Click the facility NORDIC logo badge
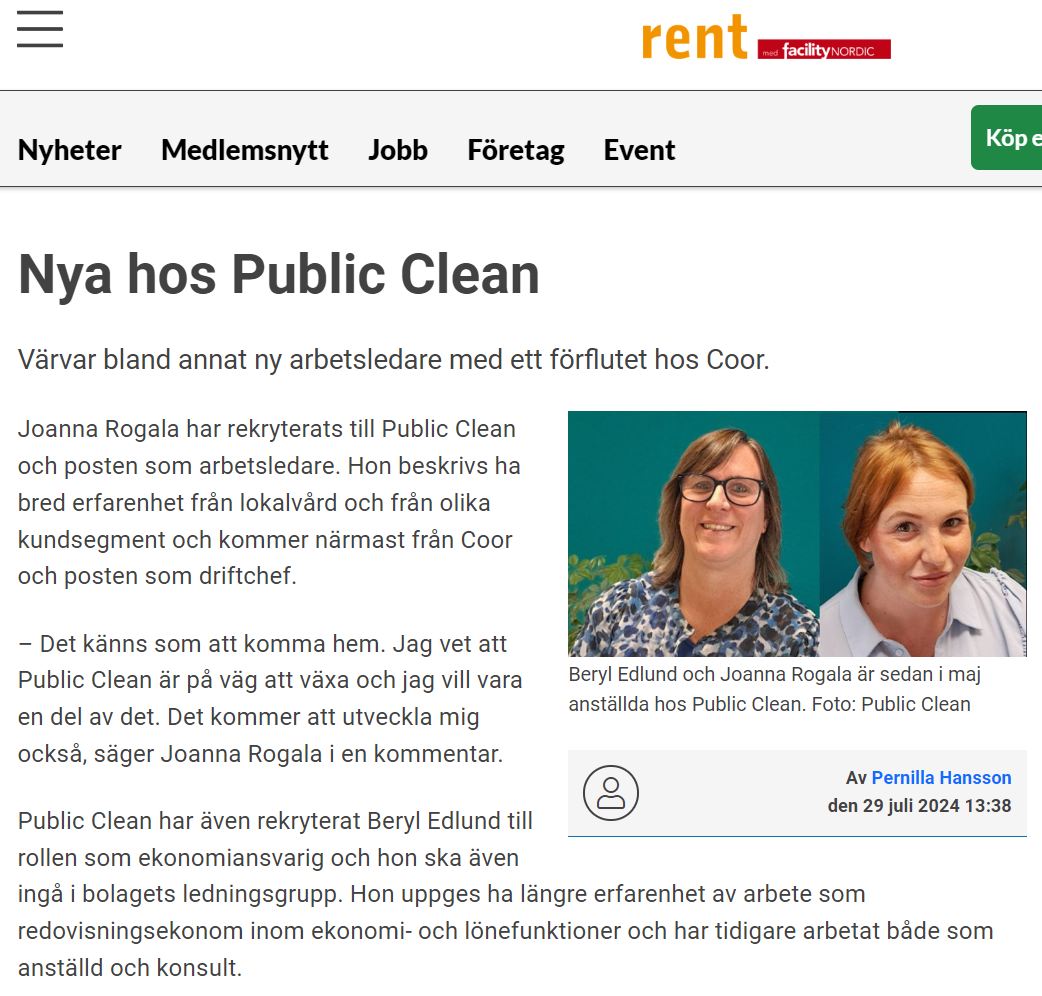The image size is (1042, 996). click(x=824, y=50)
